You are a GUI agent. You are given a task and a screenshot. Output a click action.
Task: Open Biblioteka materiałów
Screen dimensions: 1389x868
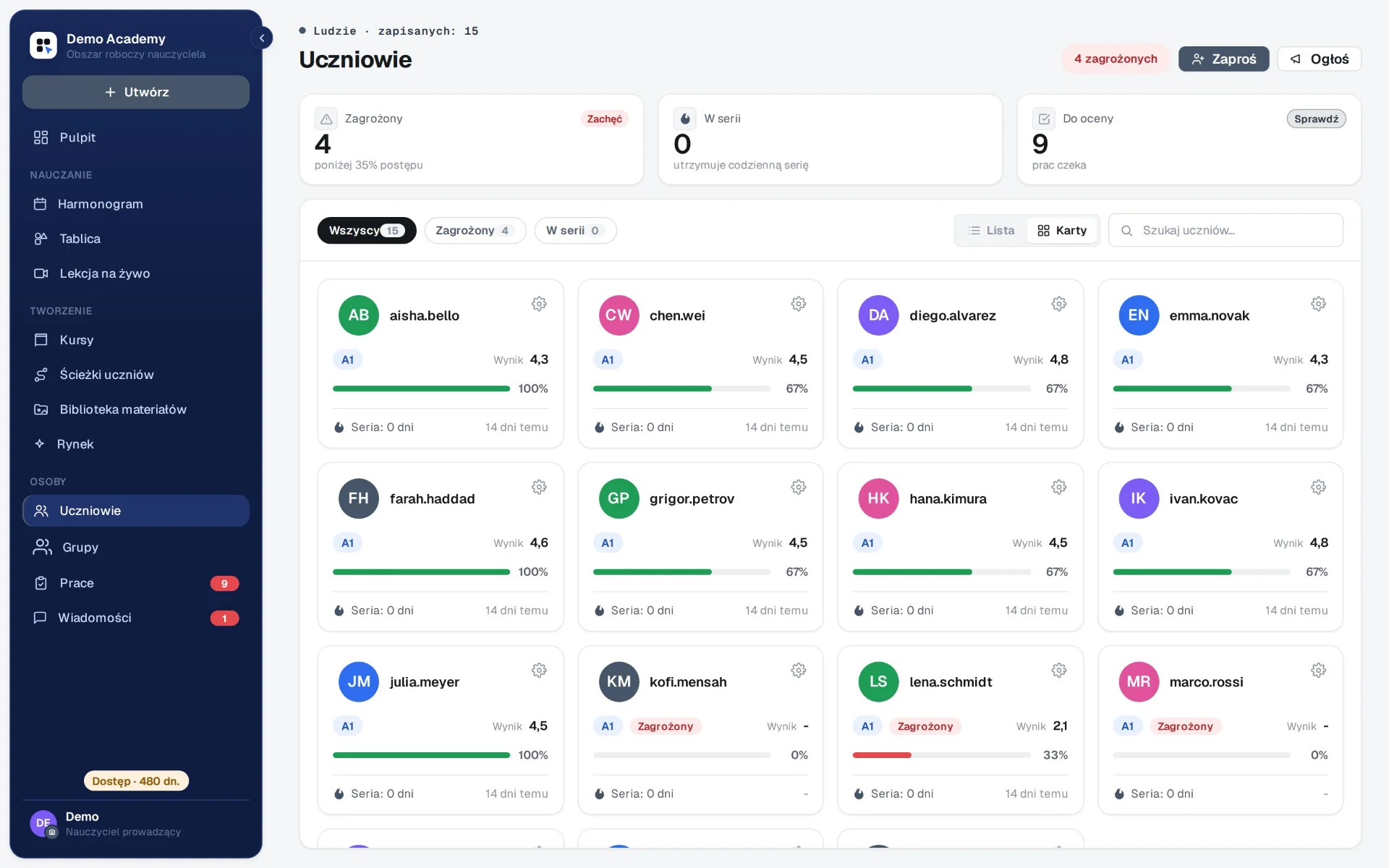136,409
